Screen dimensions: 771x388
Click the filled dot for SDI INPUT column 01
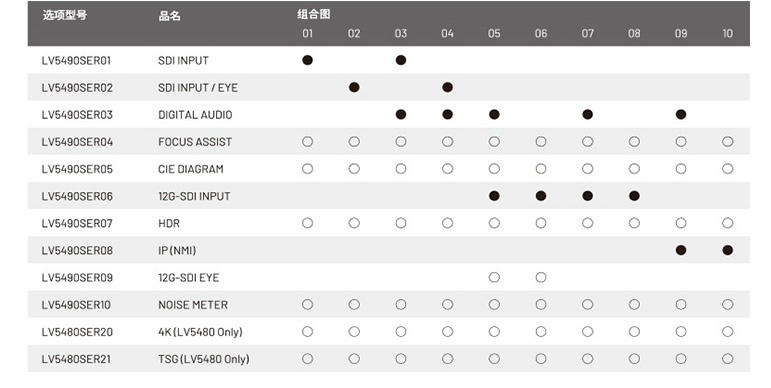(x=307, y=60)
